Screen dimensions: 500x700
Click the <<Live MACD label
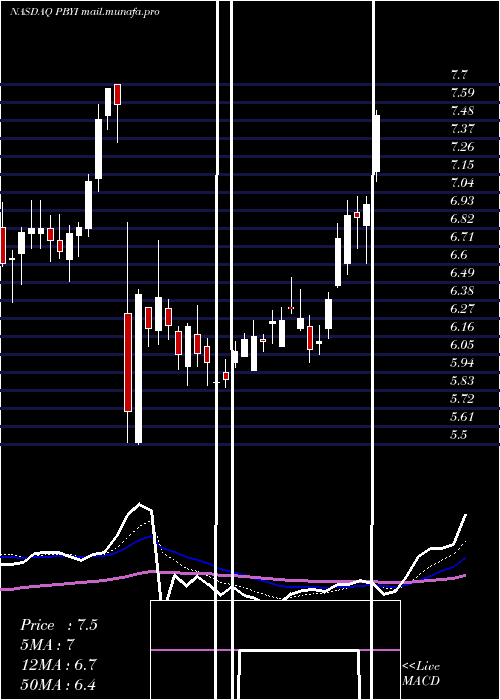pos(421,673)
